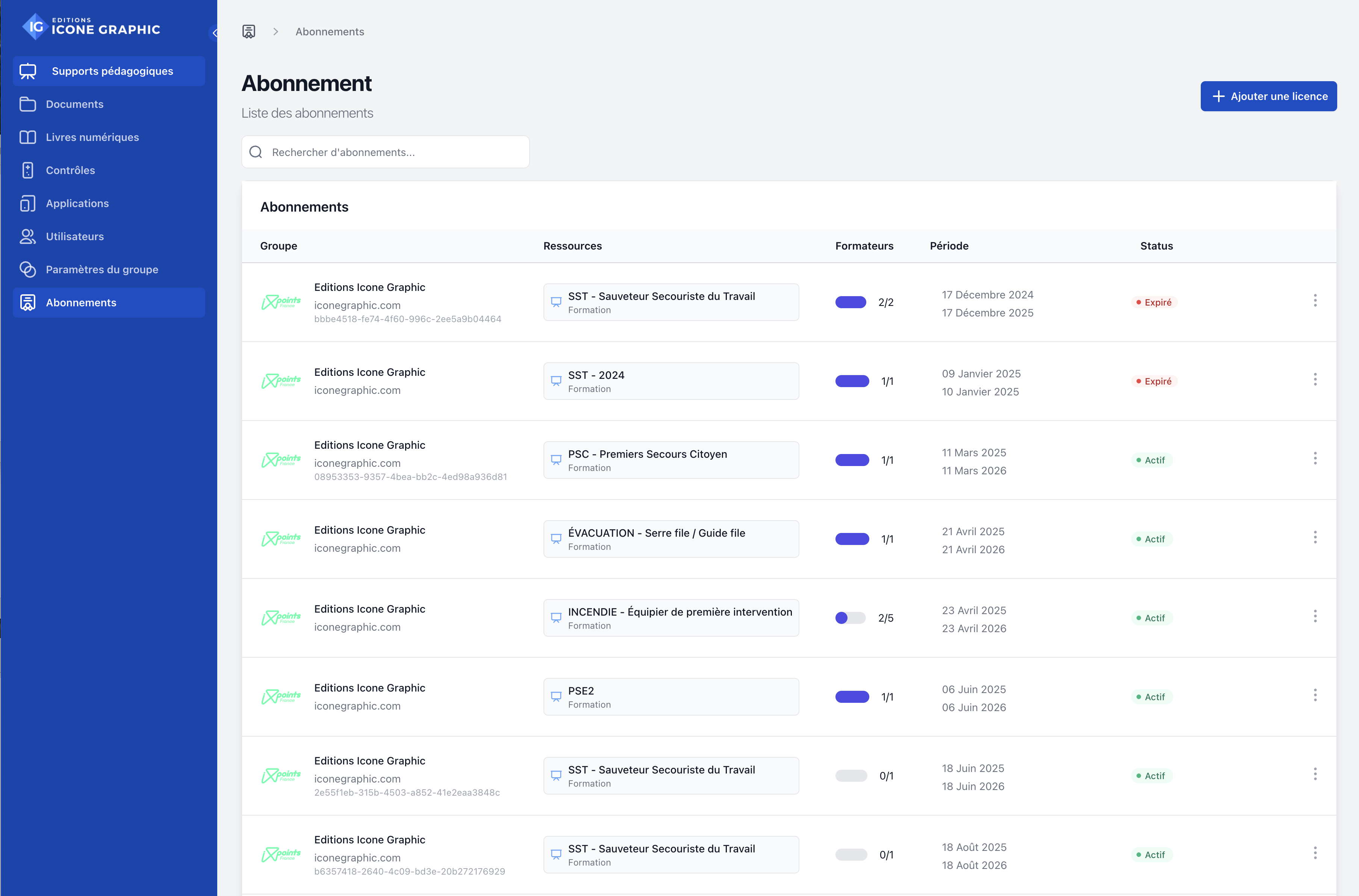
Task: Select Abonnements in the sidebar menu
Action: 80,302
